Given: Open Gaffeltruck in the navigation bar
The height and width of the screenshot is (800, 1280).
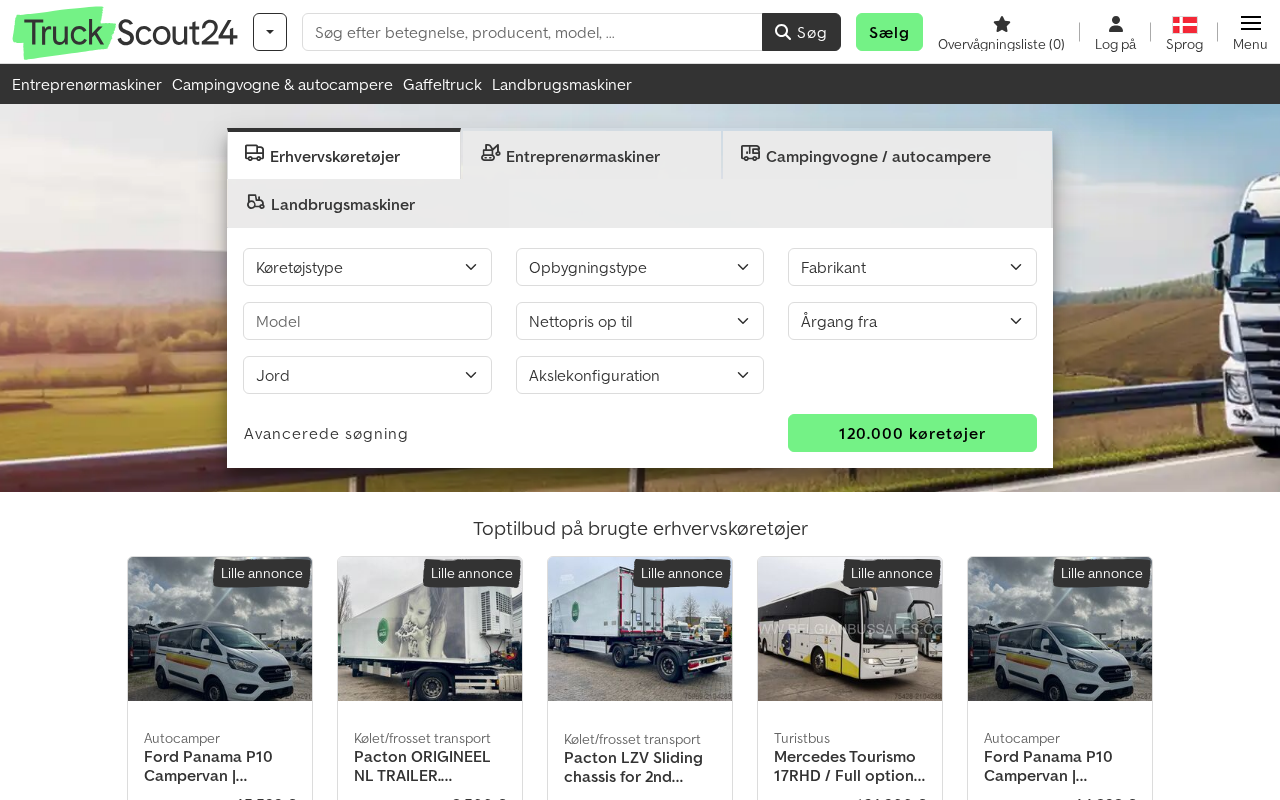Looking at the screenshot, I should [442, 84].
